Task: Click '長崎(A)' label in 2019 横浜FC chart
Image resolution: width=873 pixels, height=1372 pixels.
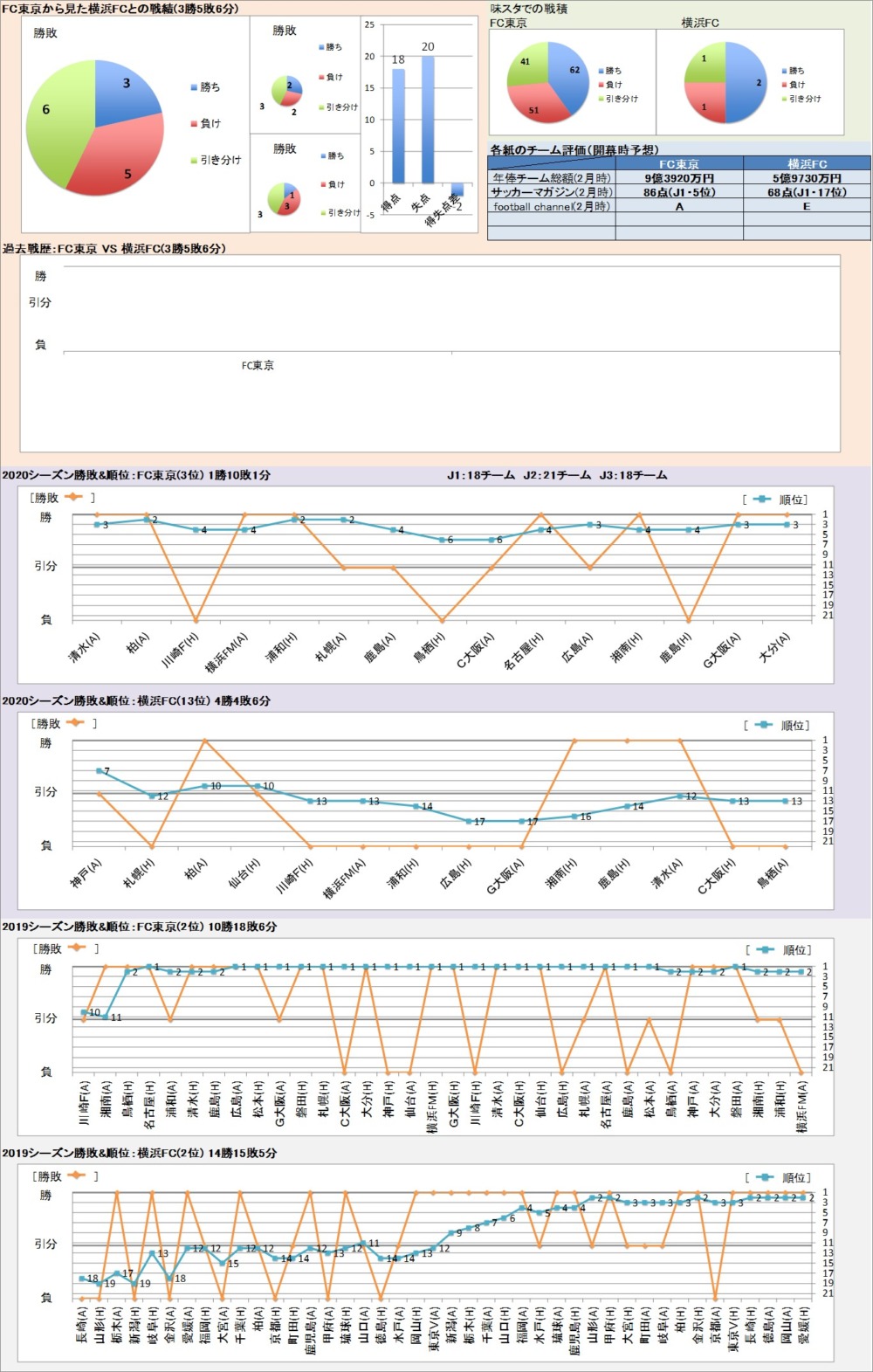Action: [x=82, y=1325]
